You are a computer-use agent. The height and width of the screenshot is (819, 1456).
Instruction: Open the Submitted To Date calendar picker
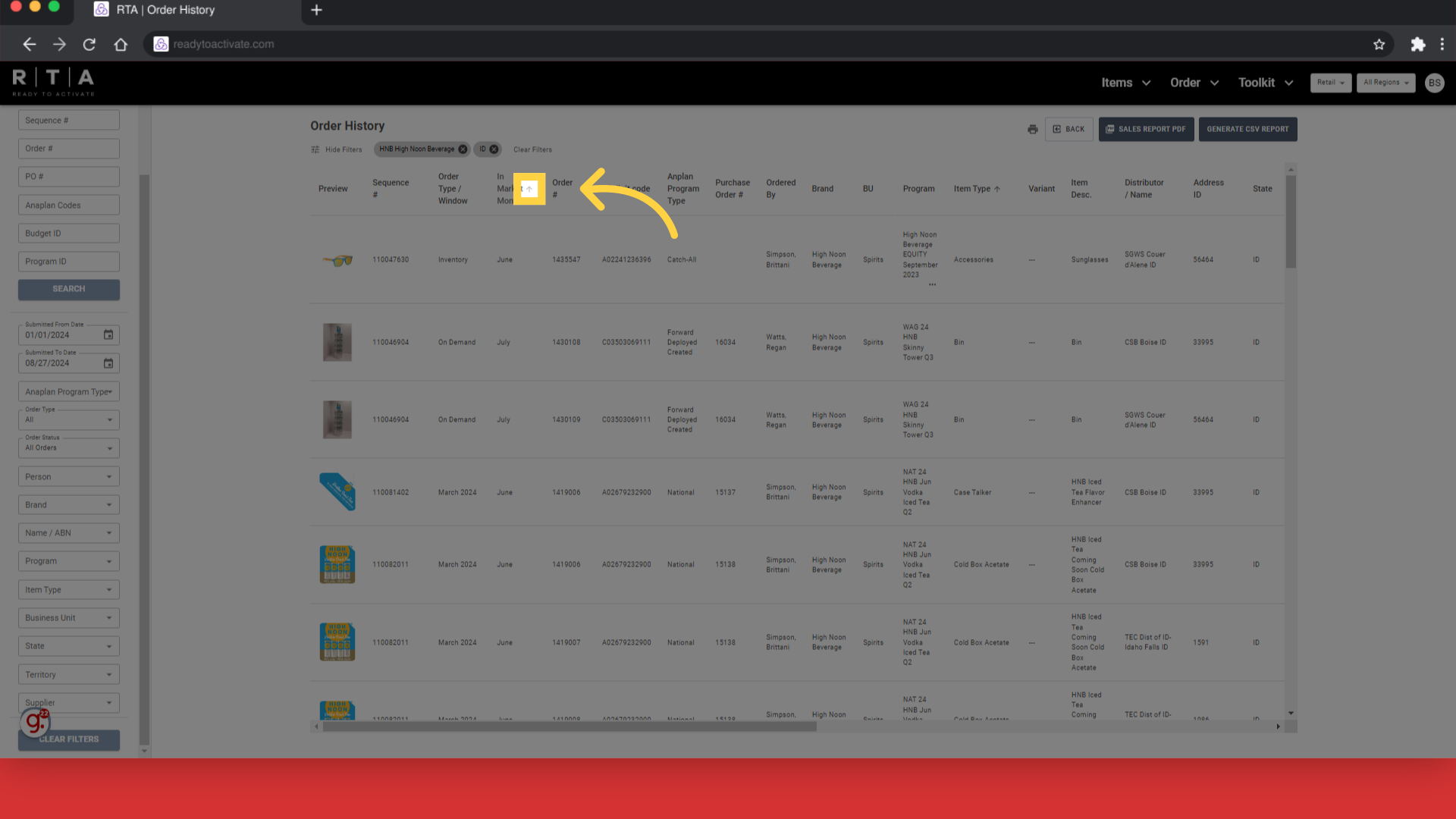tap(108, 363)
